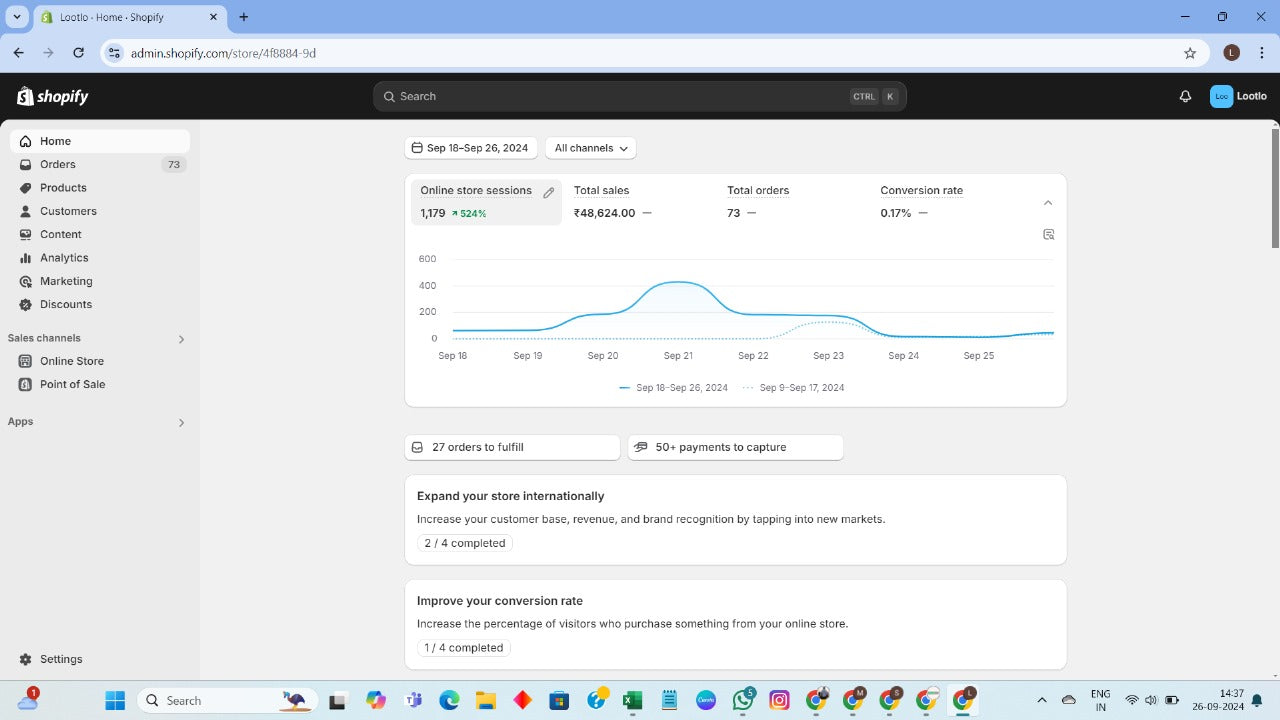Image resolution: width=1280 pixels, height=720 pixels.
Task: Bookmark this page with the star icon
Action: click(x=1189, y=53)
